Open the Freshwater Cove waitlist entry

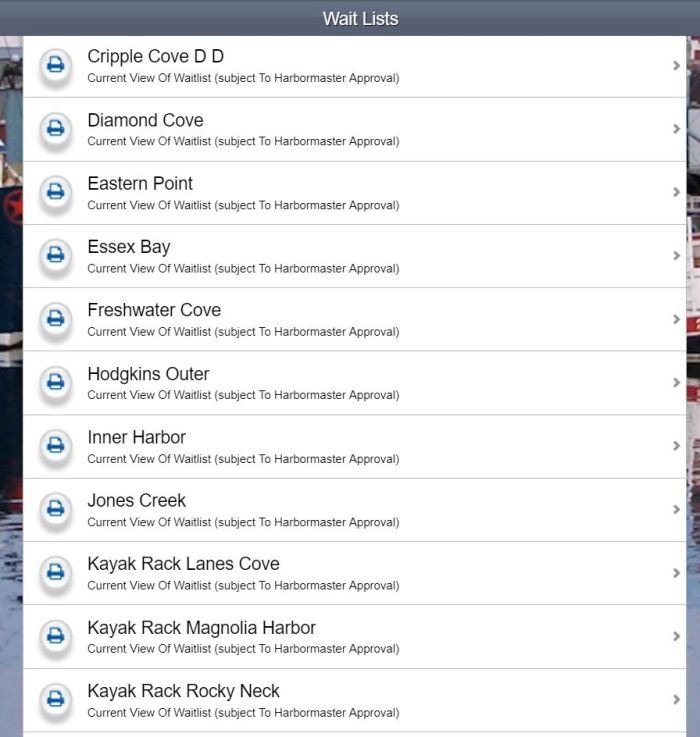(154, 310)
